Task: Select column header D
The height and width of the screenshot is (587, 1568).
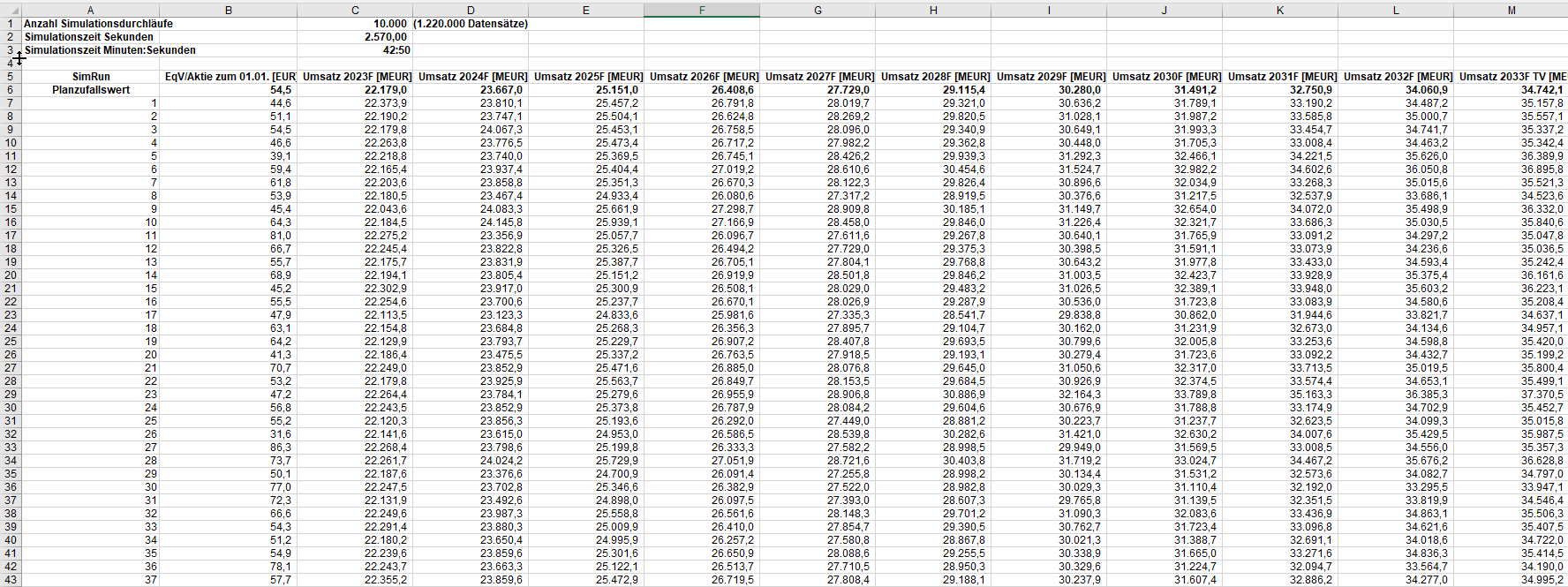Action: [471, 10]
